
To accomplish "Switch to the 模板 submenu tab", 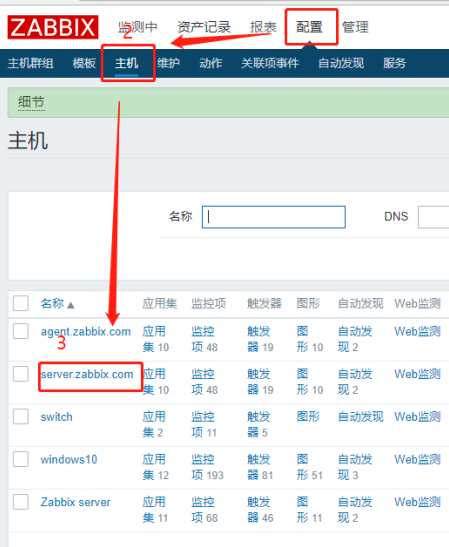I will pos(84,63).
